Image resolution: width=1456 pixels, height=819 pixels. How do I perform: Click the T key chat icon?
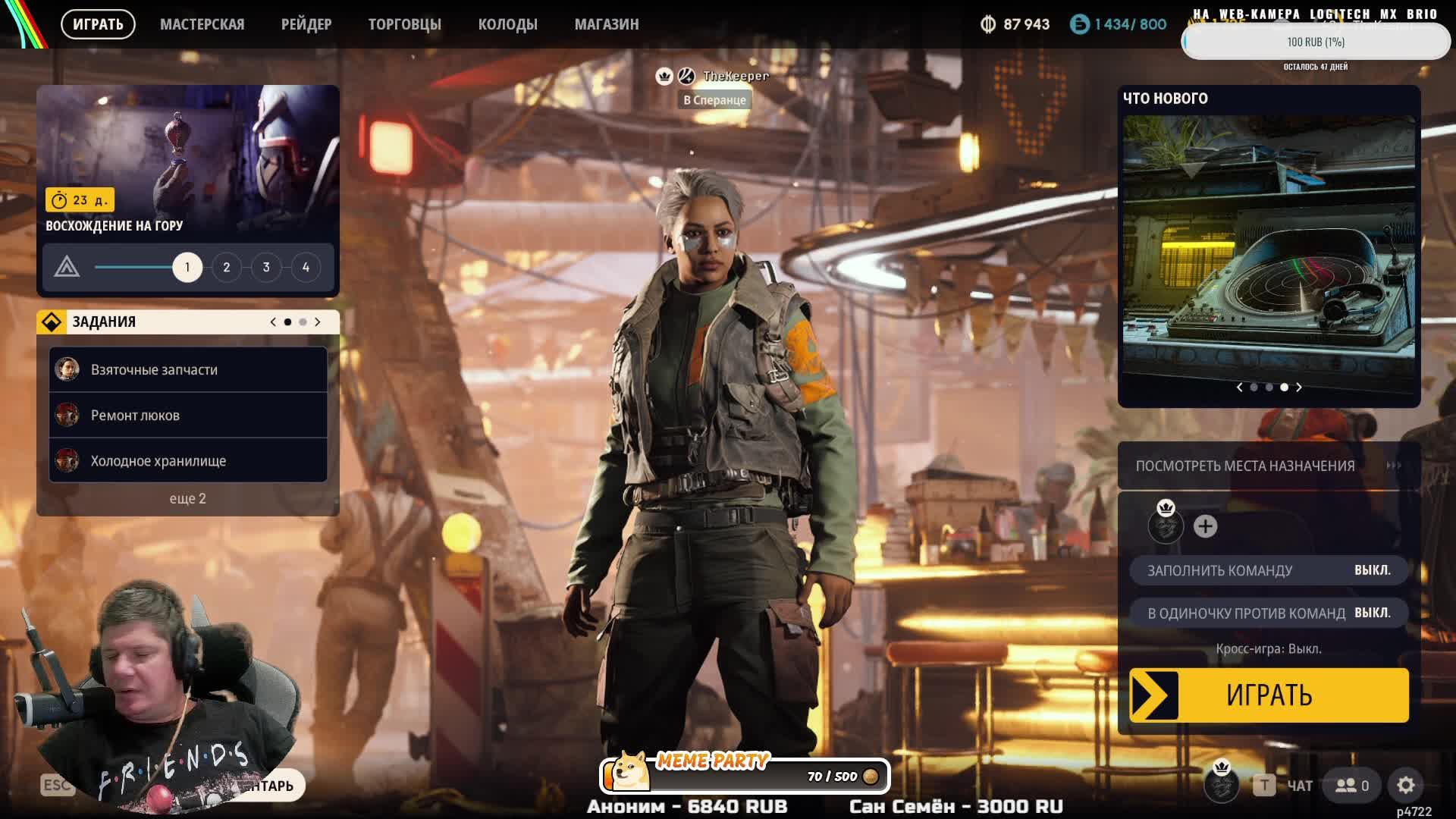point(1263,786)
